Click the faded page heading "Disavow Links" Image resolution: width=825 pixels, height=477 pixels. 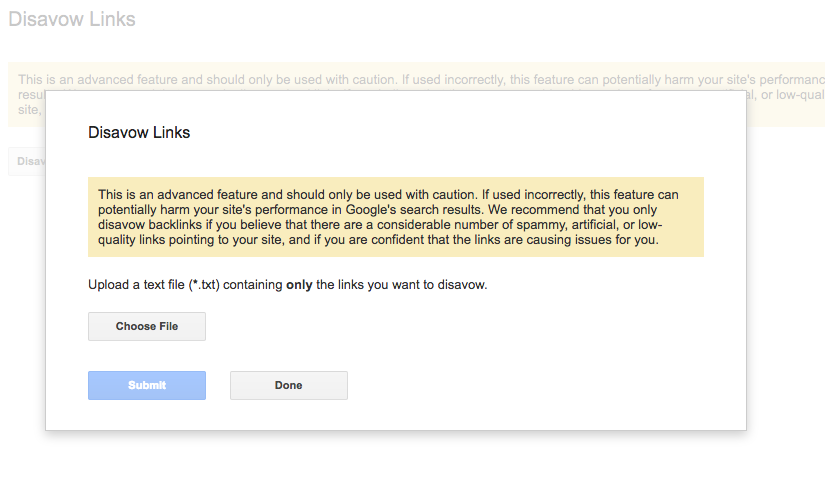tap(72, 19)
